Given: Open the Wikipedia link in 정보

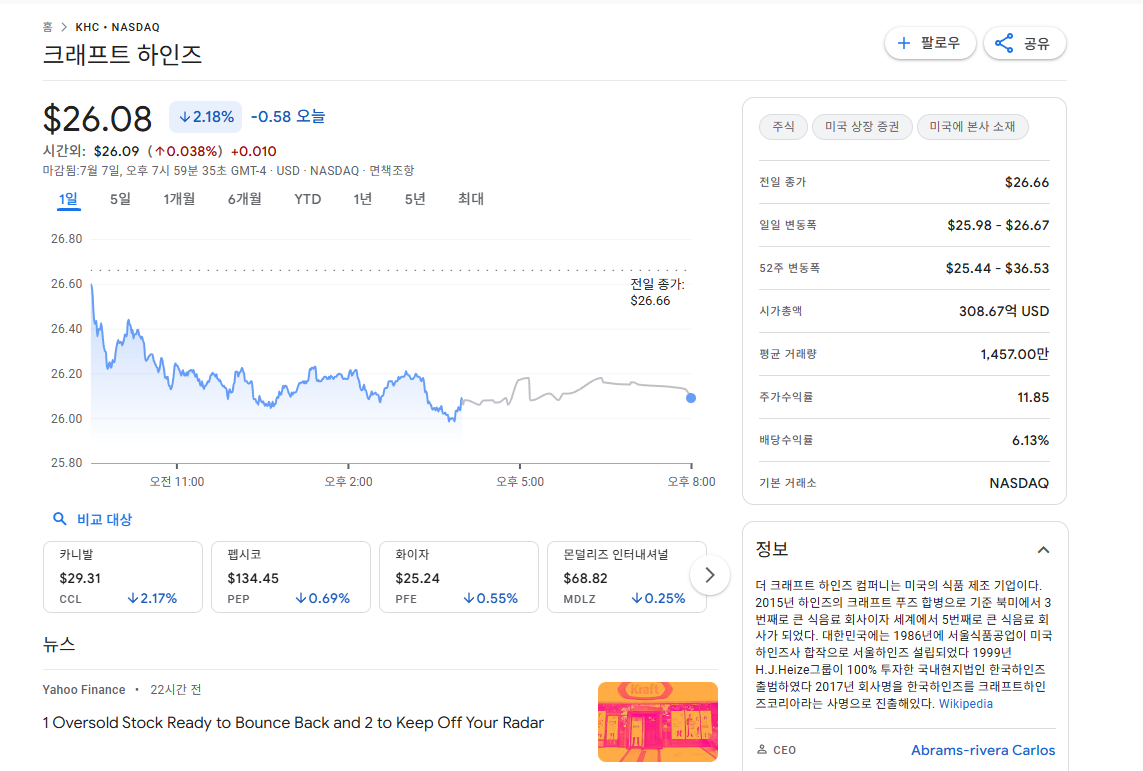Looking at the screenshot, I should [x=965, y=703].
